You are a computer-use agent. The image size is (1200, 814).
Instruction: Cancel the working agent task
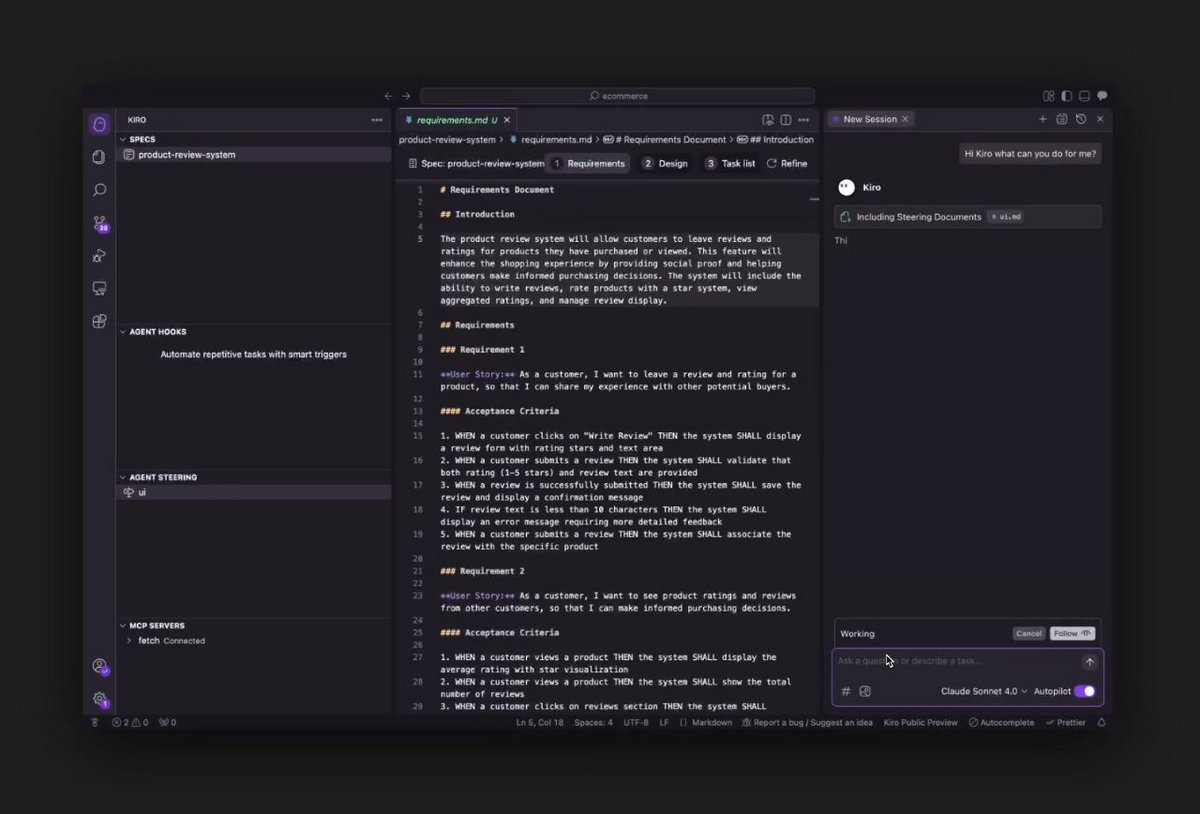[x=1028, y=633]
